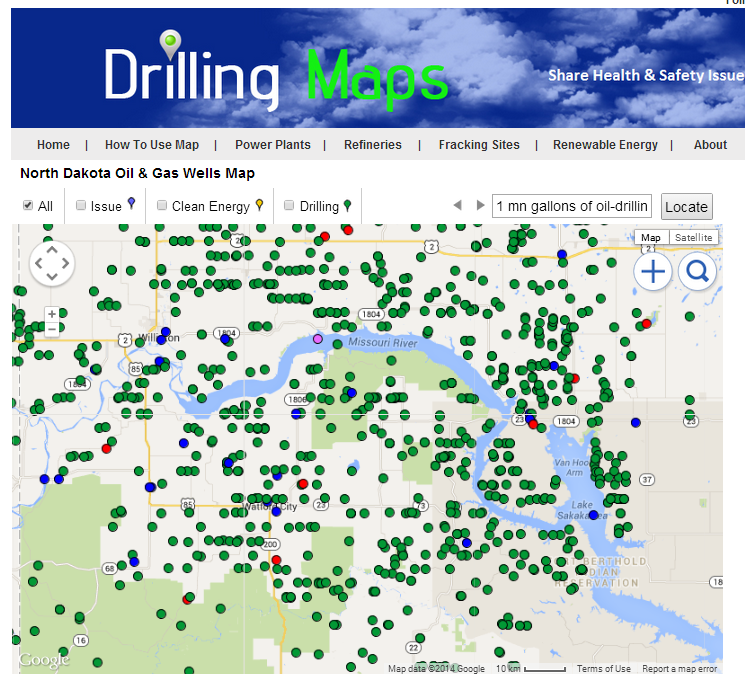This screenshot has width=745, height=683.
Task: Go to Power Plants page
Action: 273,144
